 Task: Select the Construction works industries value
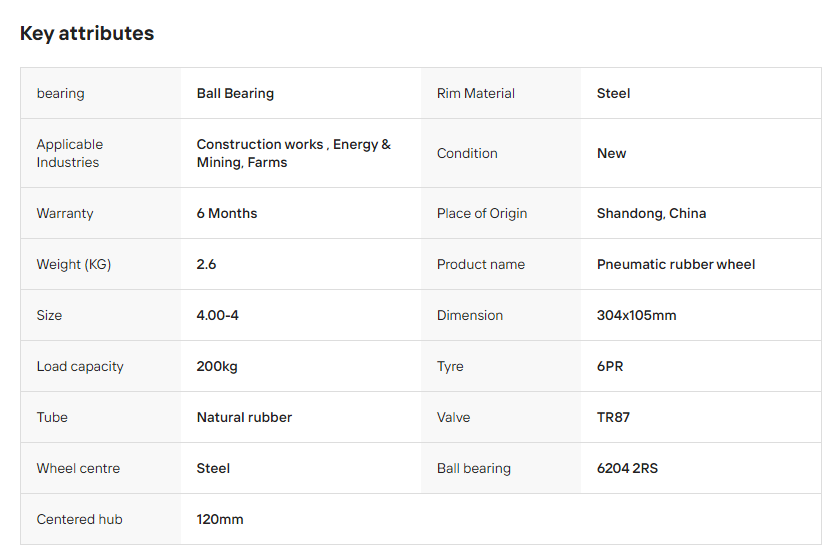(293, 153)
